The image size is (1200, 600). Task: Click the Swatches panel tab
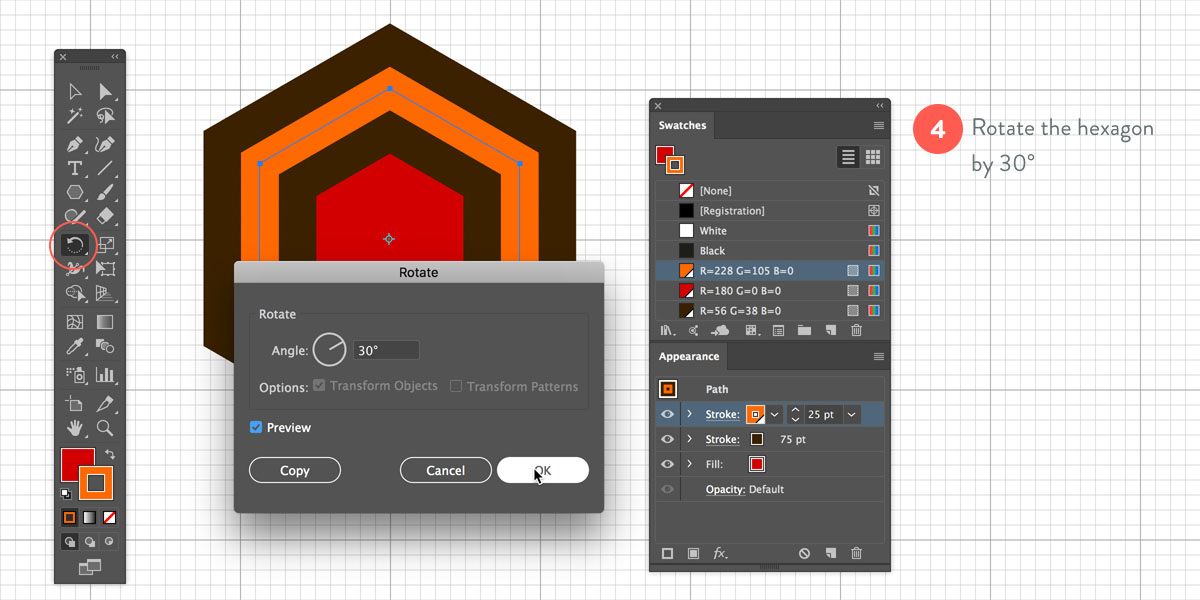[x=682, y=126]
